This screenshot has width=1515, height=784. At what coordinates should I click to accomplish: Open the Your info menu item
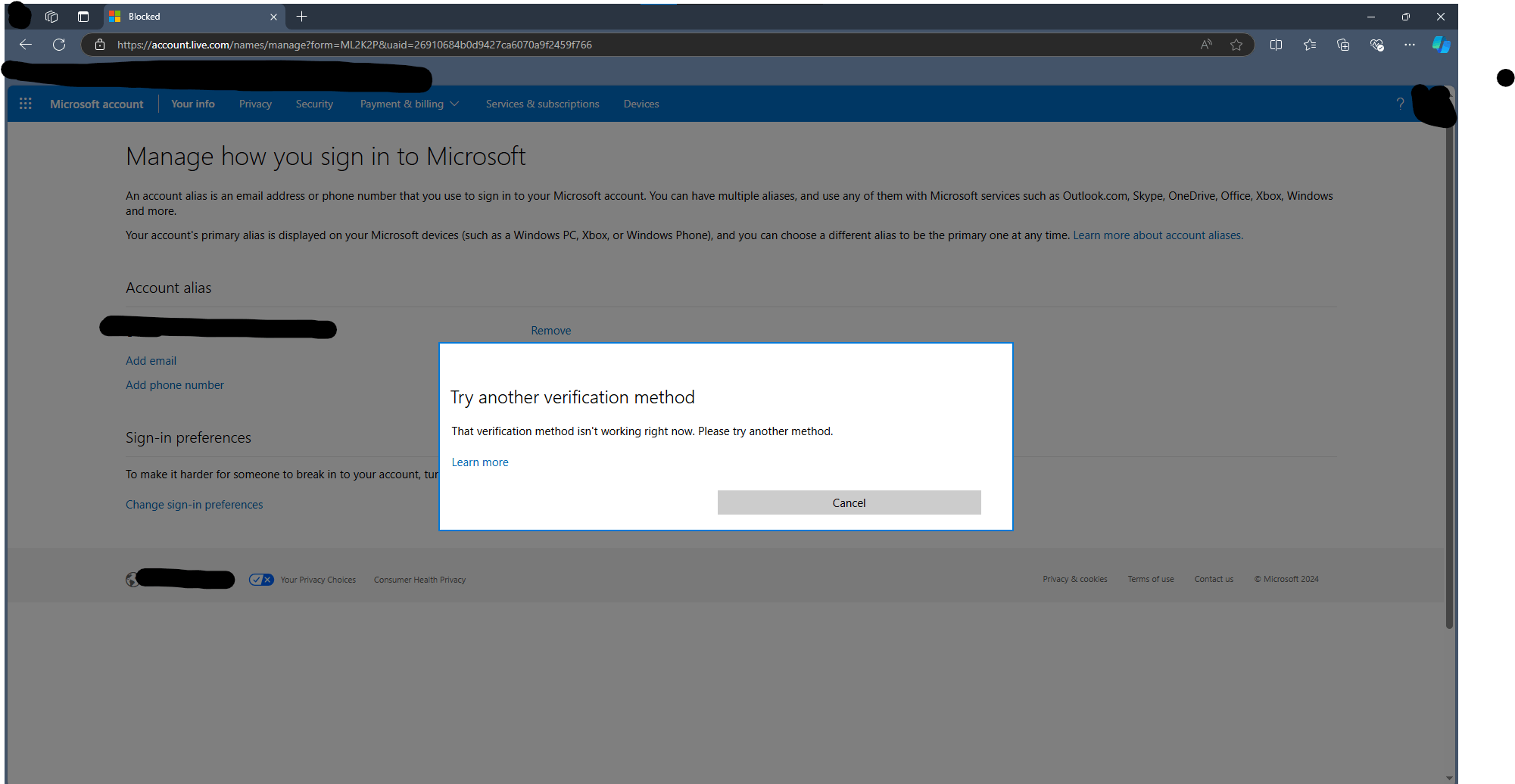[193, 104]
